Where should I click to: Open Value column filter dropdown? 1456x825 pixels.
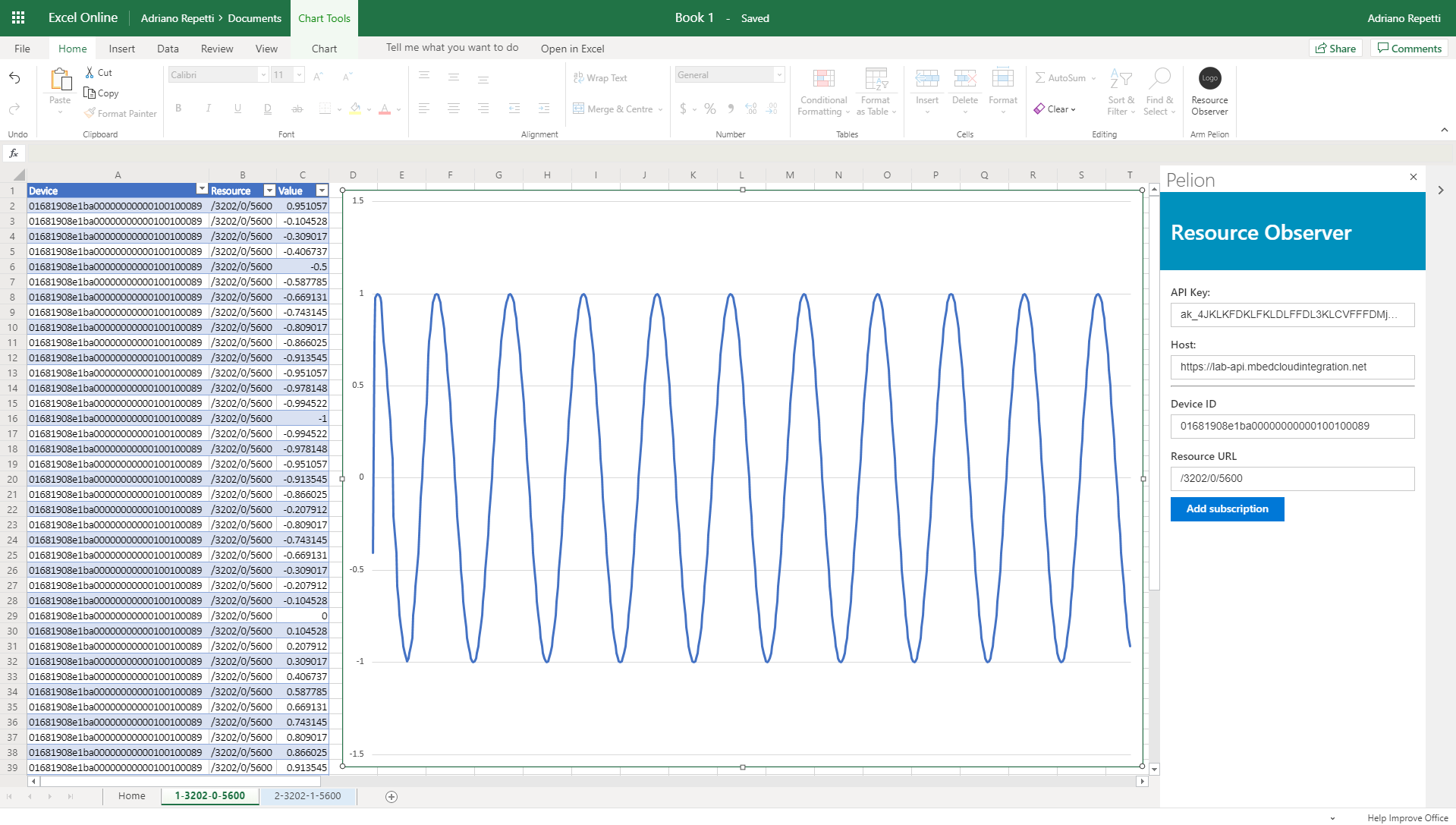322,190
